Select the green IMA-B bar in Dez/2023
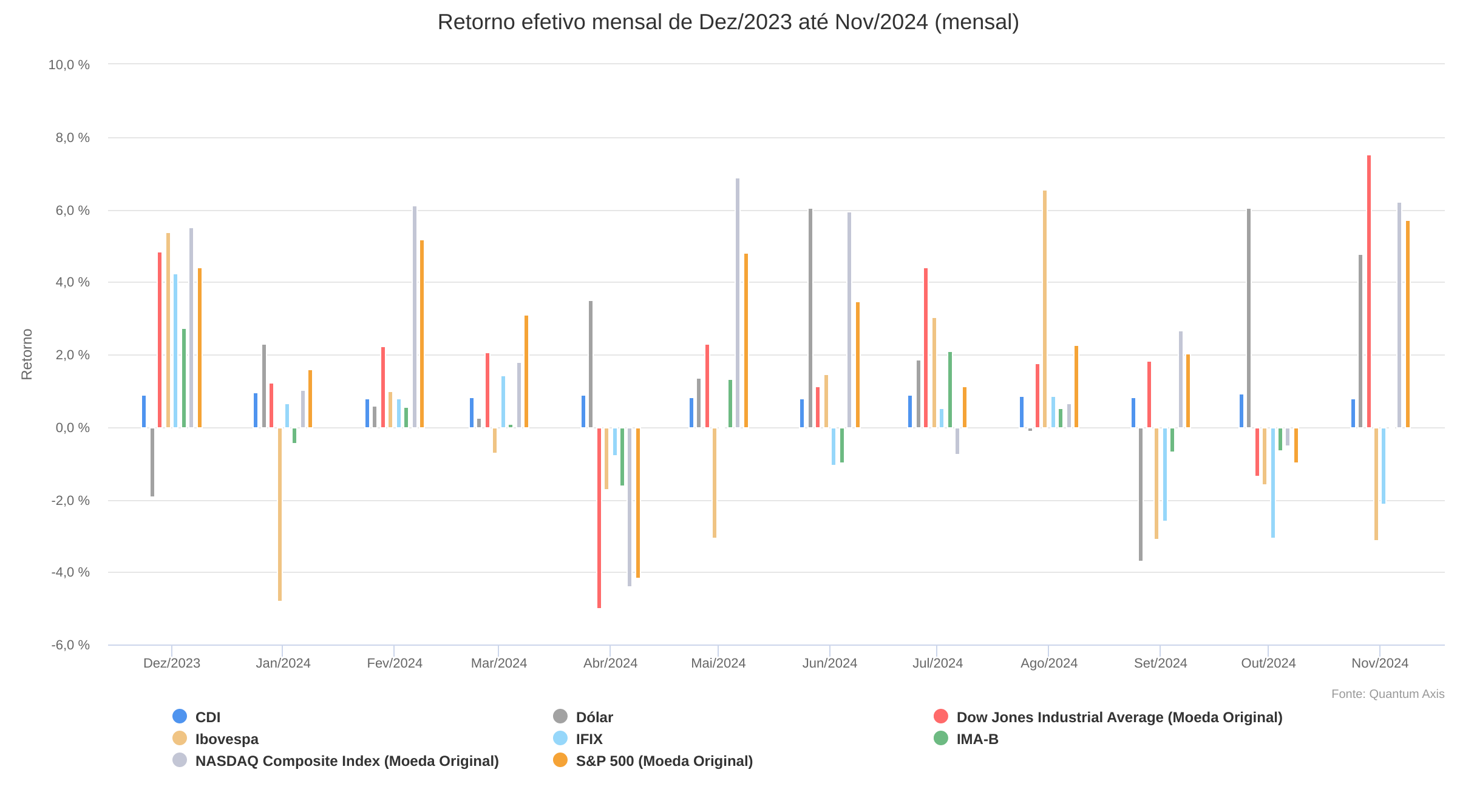The width and height of the screenshot is (1457, 812). pyautogui.click(x=184, y=378)
